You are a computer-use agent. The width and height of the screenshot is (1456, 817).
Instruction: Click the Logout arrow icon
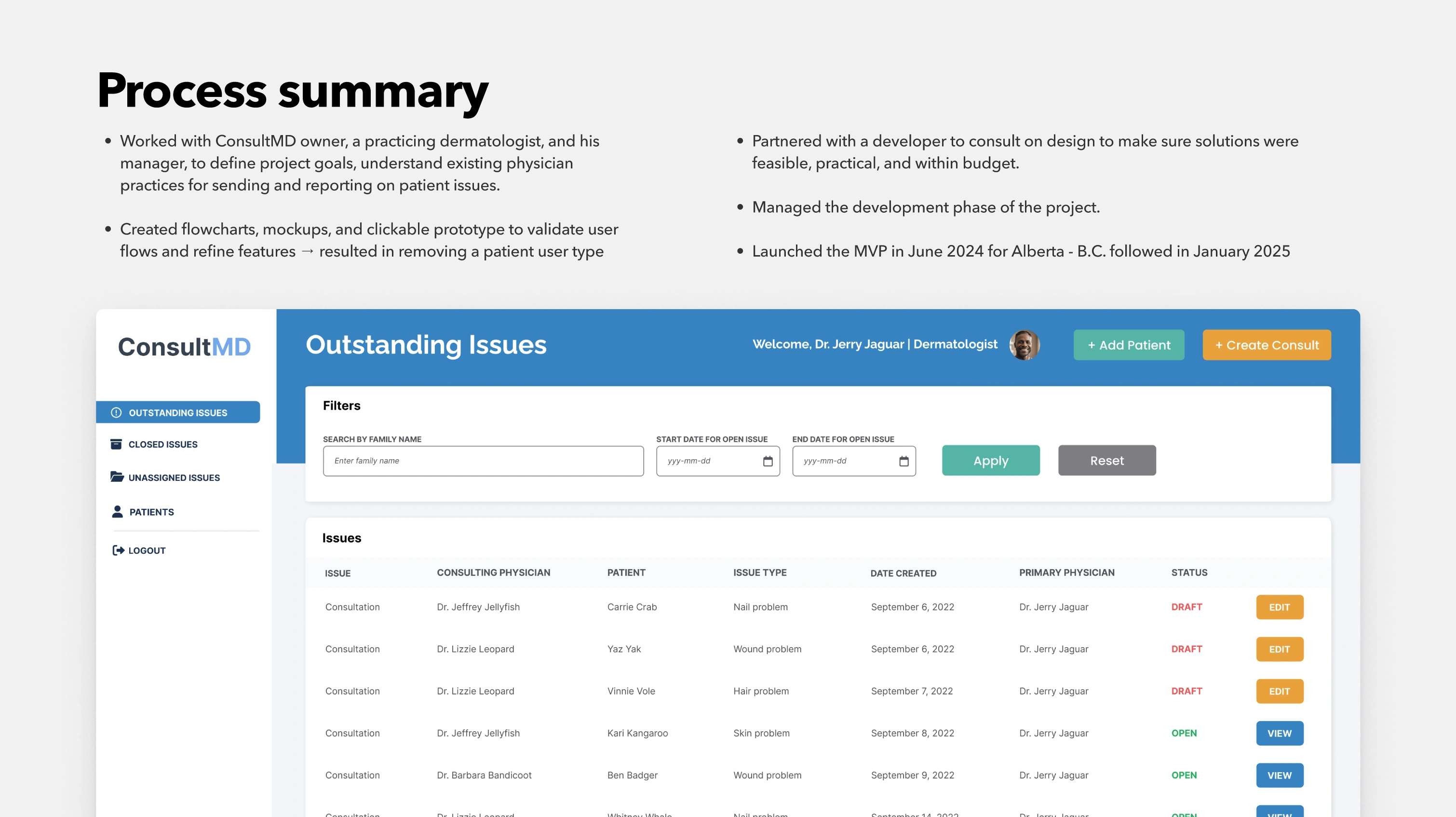[x=118, y=550]
